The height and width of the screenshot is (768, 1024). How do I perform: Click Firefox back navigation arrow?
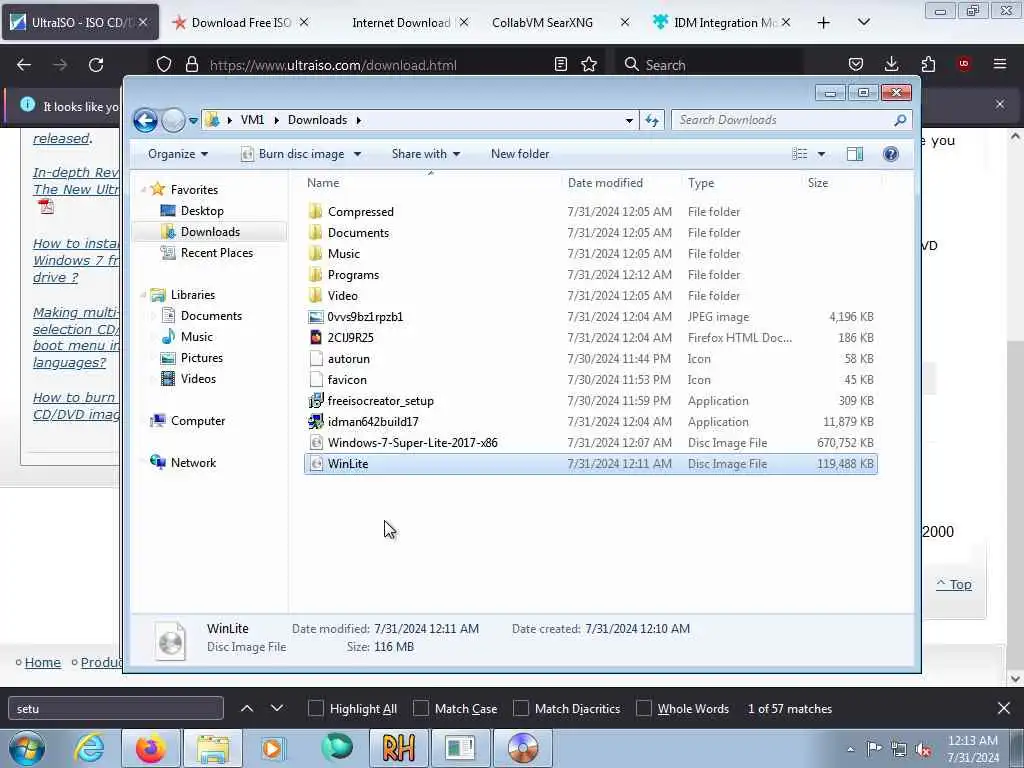pyautogui.click(x=24, y=65)
